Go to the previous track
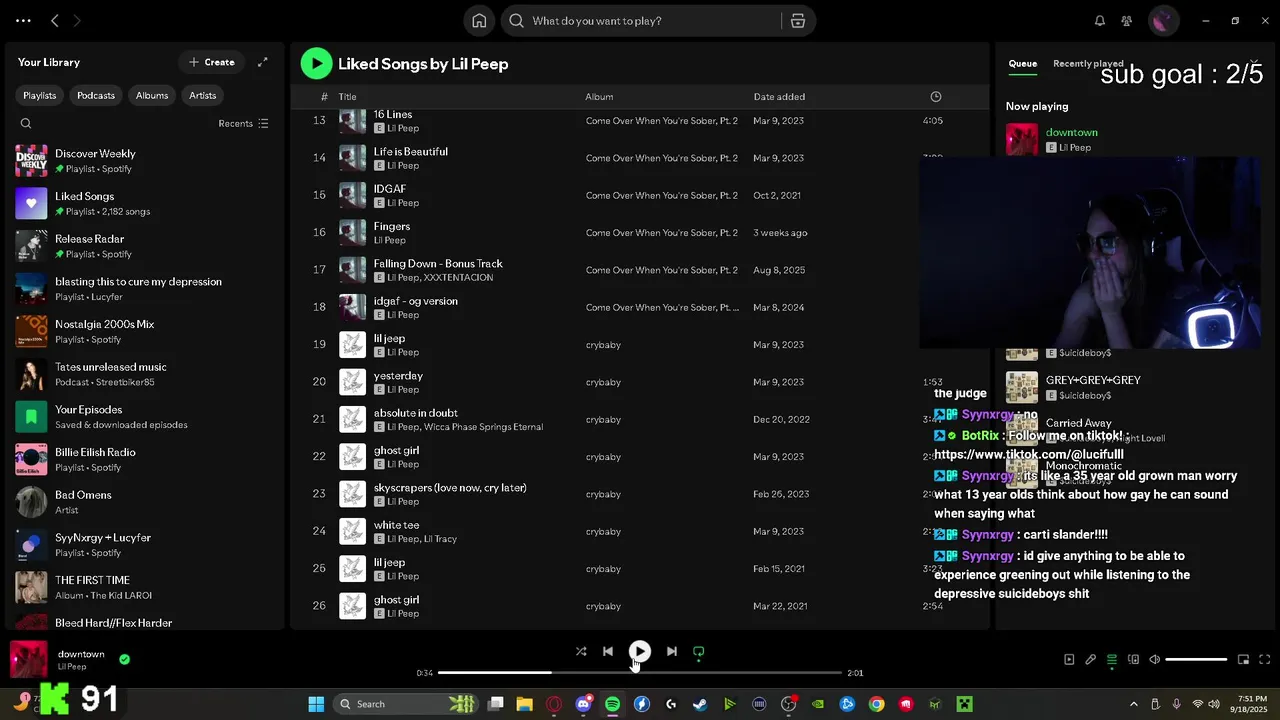 coord(608,651)
